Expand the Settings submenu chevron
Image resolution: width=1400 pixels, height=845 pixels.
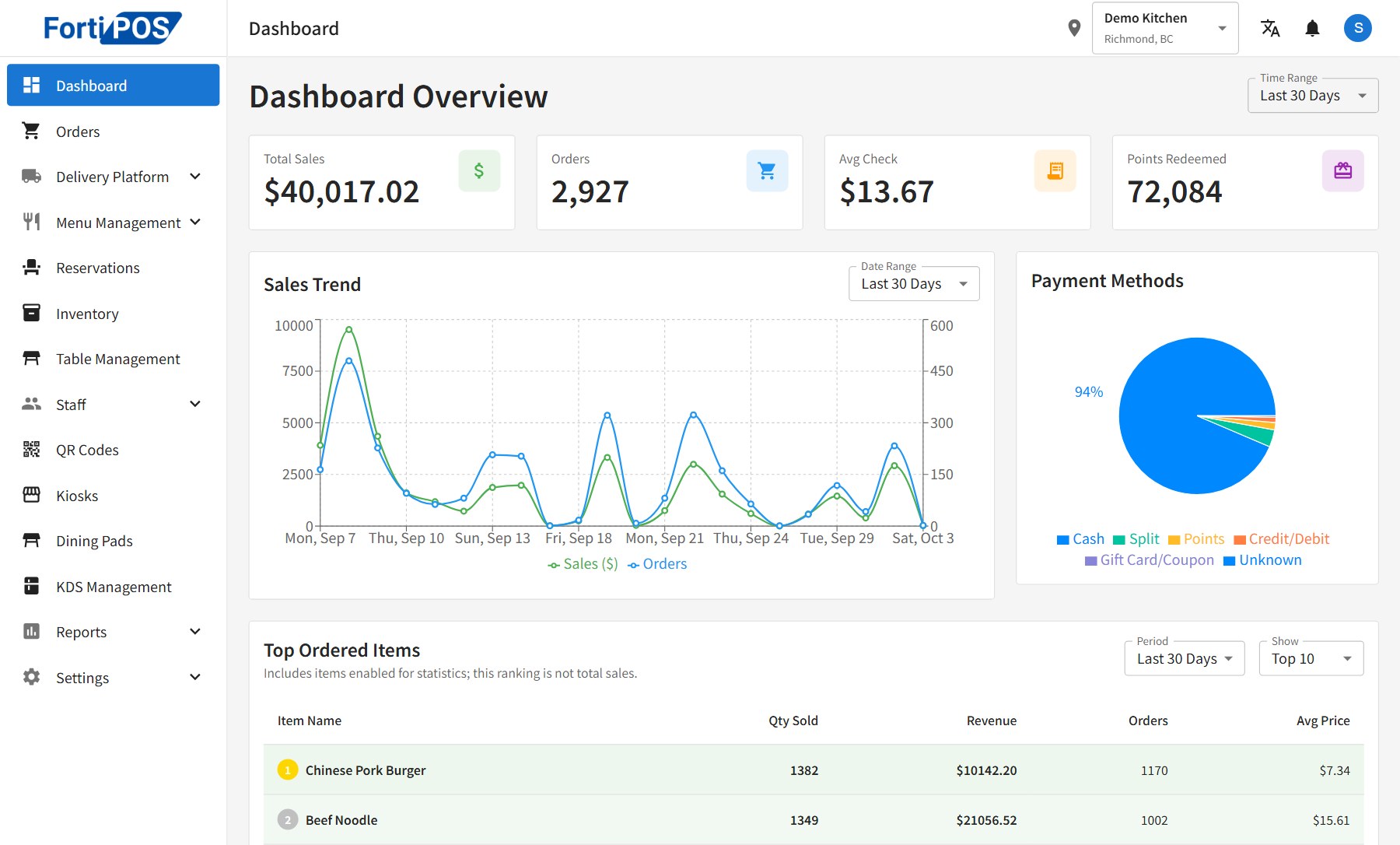[x=195, y=677]
